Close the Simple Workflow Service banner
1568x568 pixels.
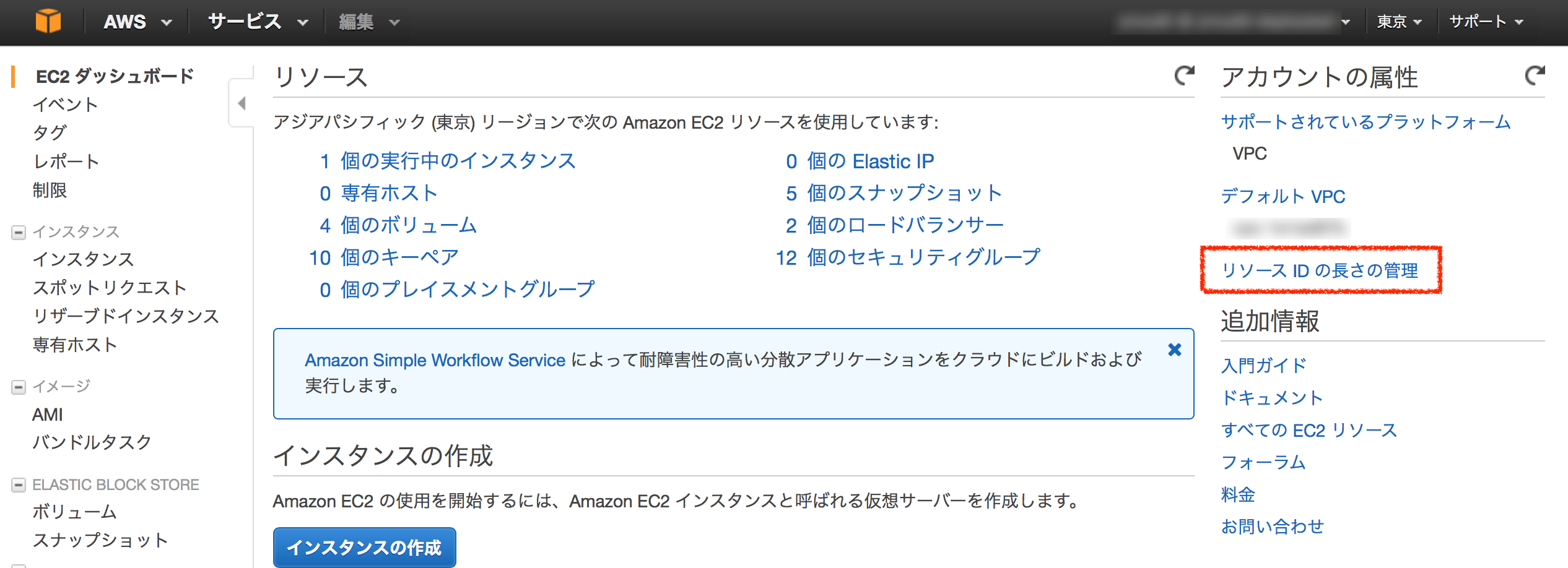click(1174, 350)
